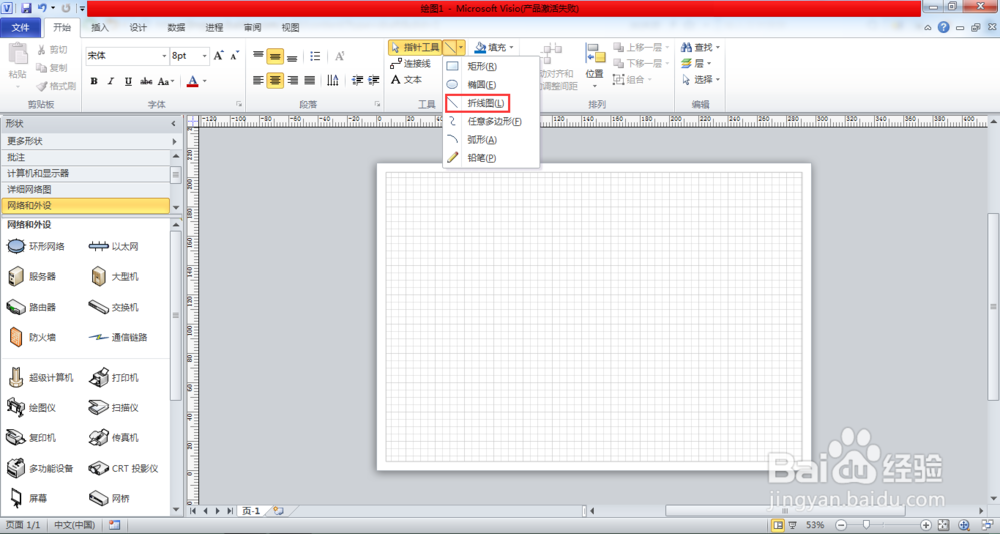Viewport: 1000px width, 534px height.
Task: Expand More Shapes submenu
Action: coord(91,141)
